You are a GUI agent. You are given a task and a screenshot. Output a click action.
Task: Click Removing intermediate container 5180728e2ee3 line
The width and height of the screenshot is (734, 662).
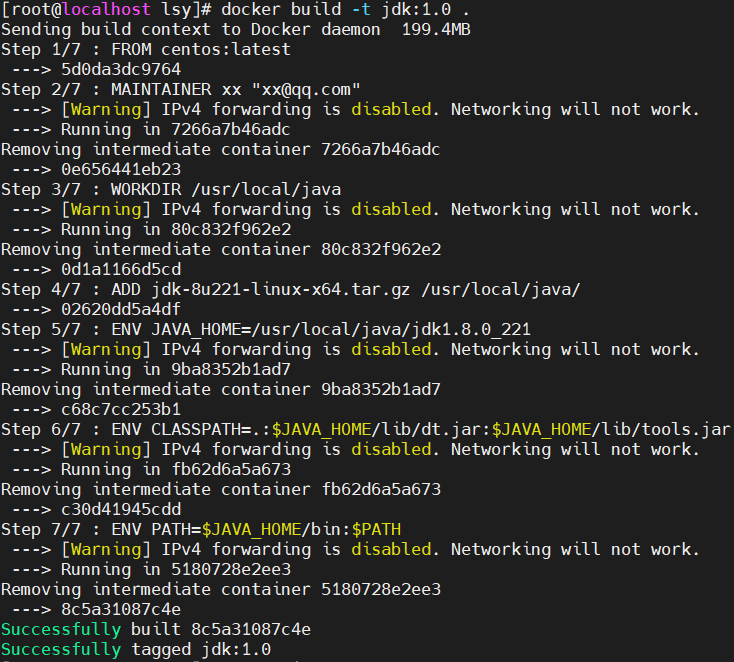[221, 589]
